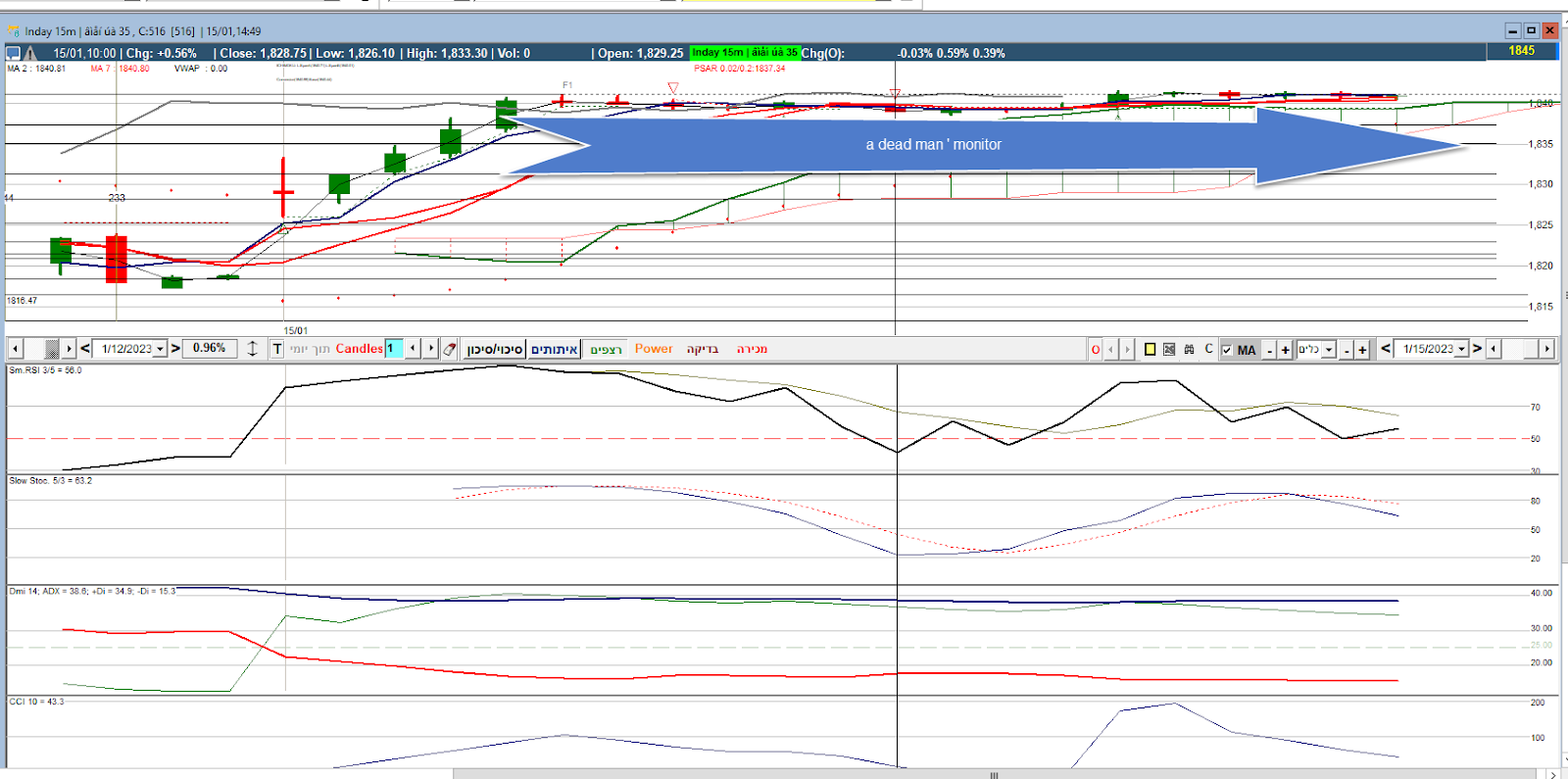Click the eraser tool icon
1568x779 pixels.
coord(450,349)
